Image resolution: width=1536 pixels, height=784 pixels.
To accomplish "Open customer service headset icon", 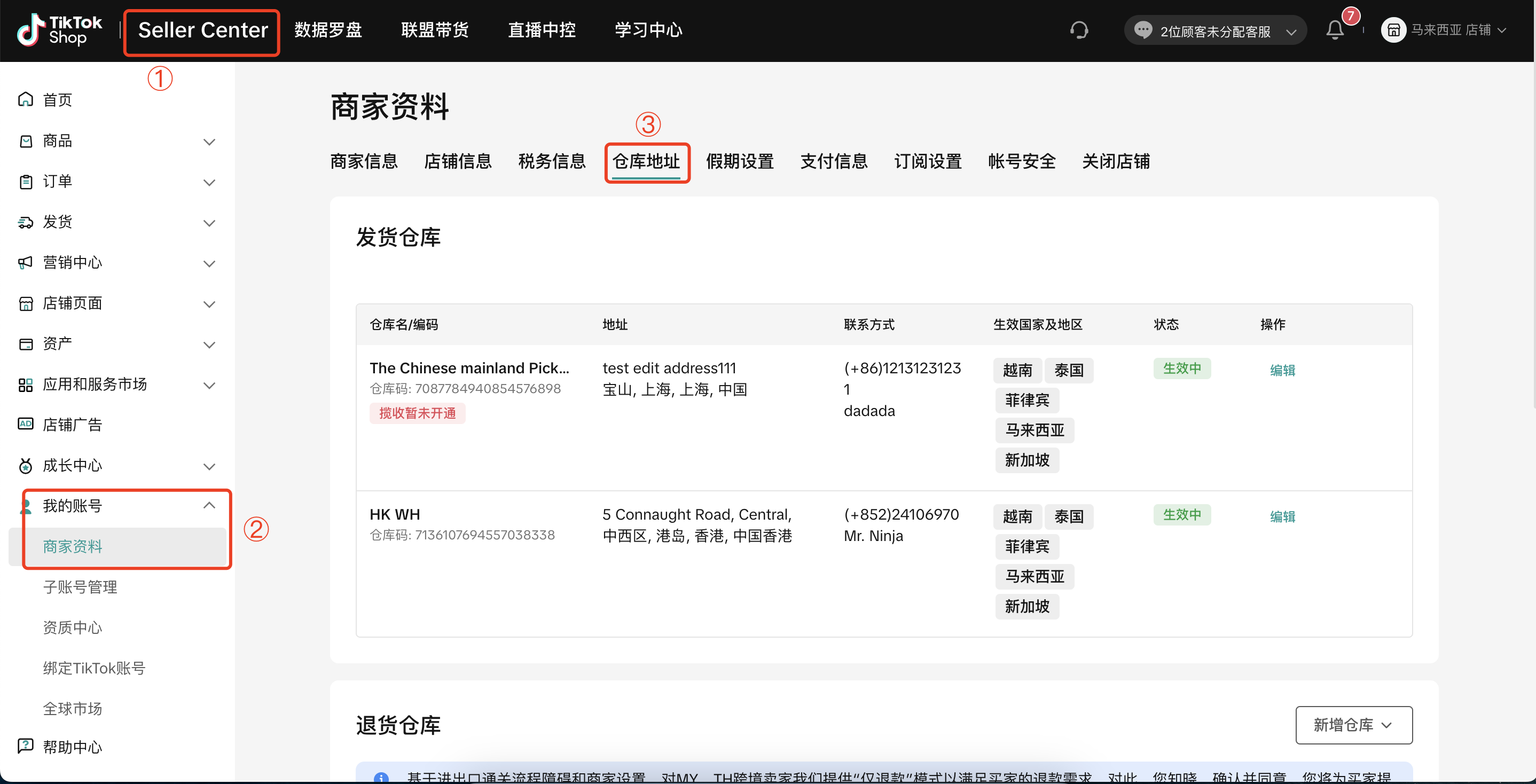I will coord(1079,30).
